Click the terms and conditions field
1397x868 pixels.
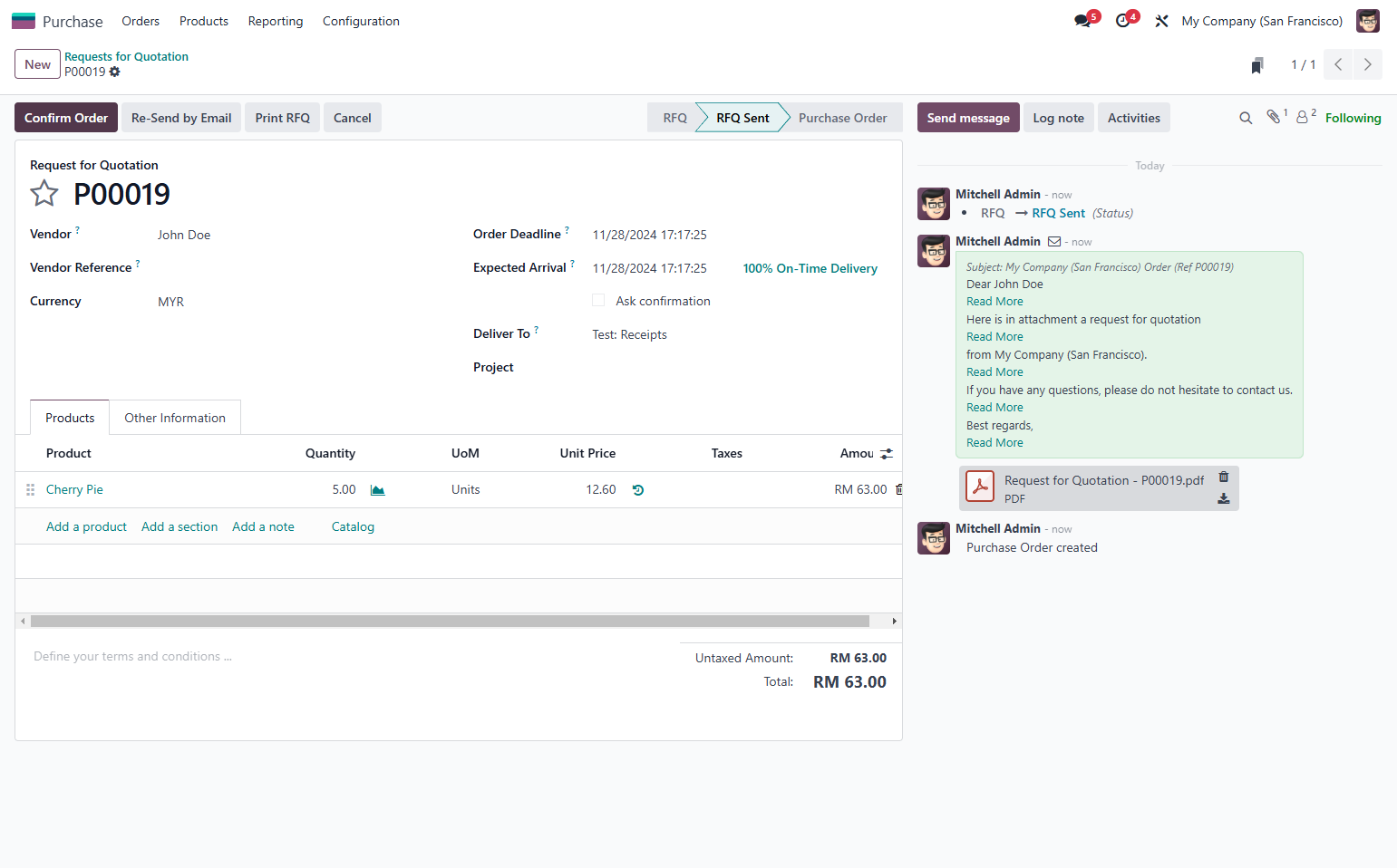click(x=350, y=656)
